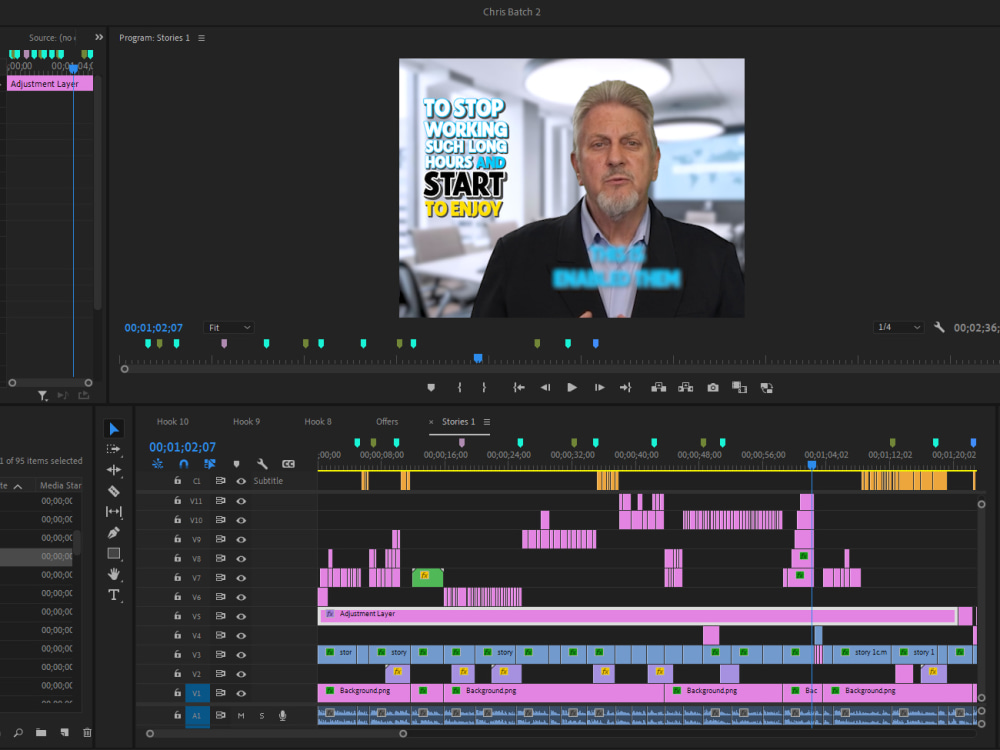1000x750 pixels.
Task: Switch to the Hook 8 sequence tab
Action: [318, 422]
